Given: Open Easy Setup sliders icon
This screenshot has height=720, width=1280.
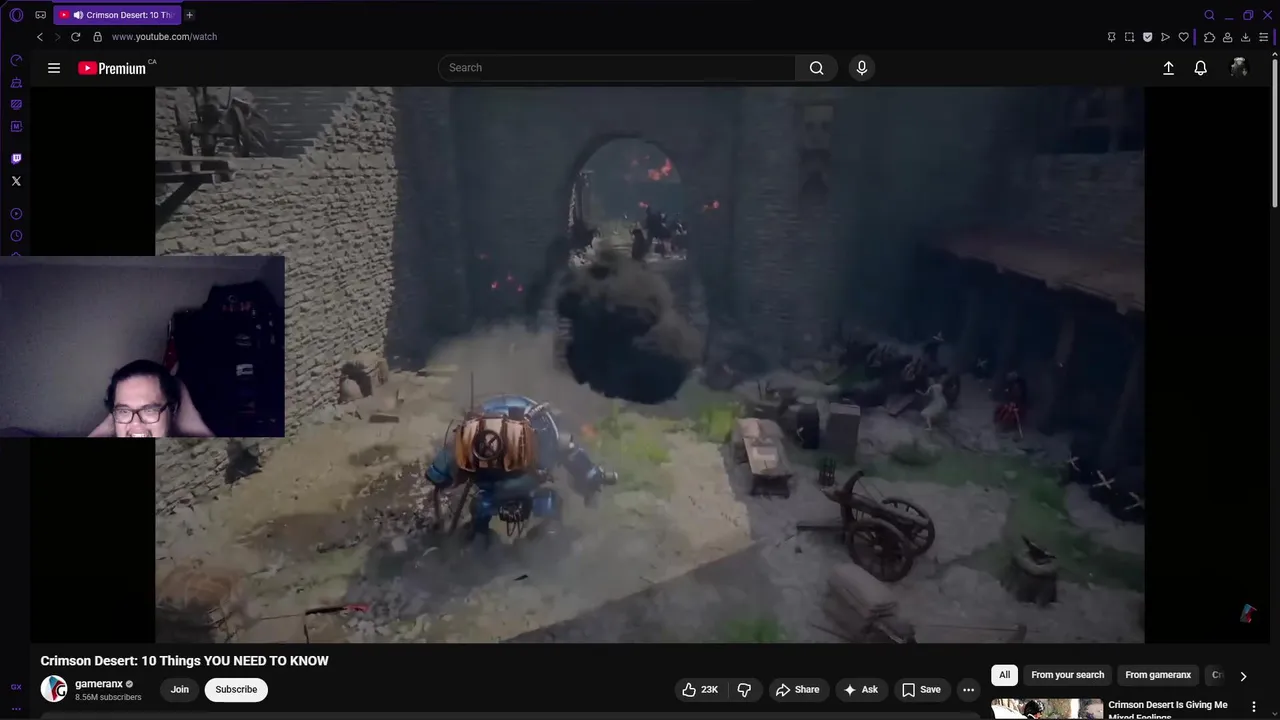Looking at the screenshot, I should tap(1263, 37).
